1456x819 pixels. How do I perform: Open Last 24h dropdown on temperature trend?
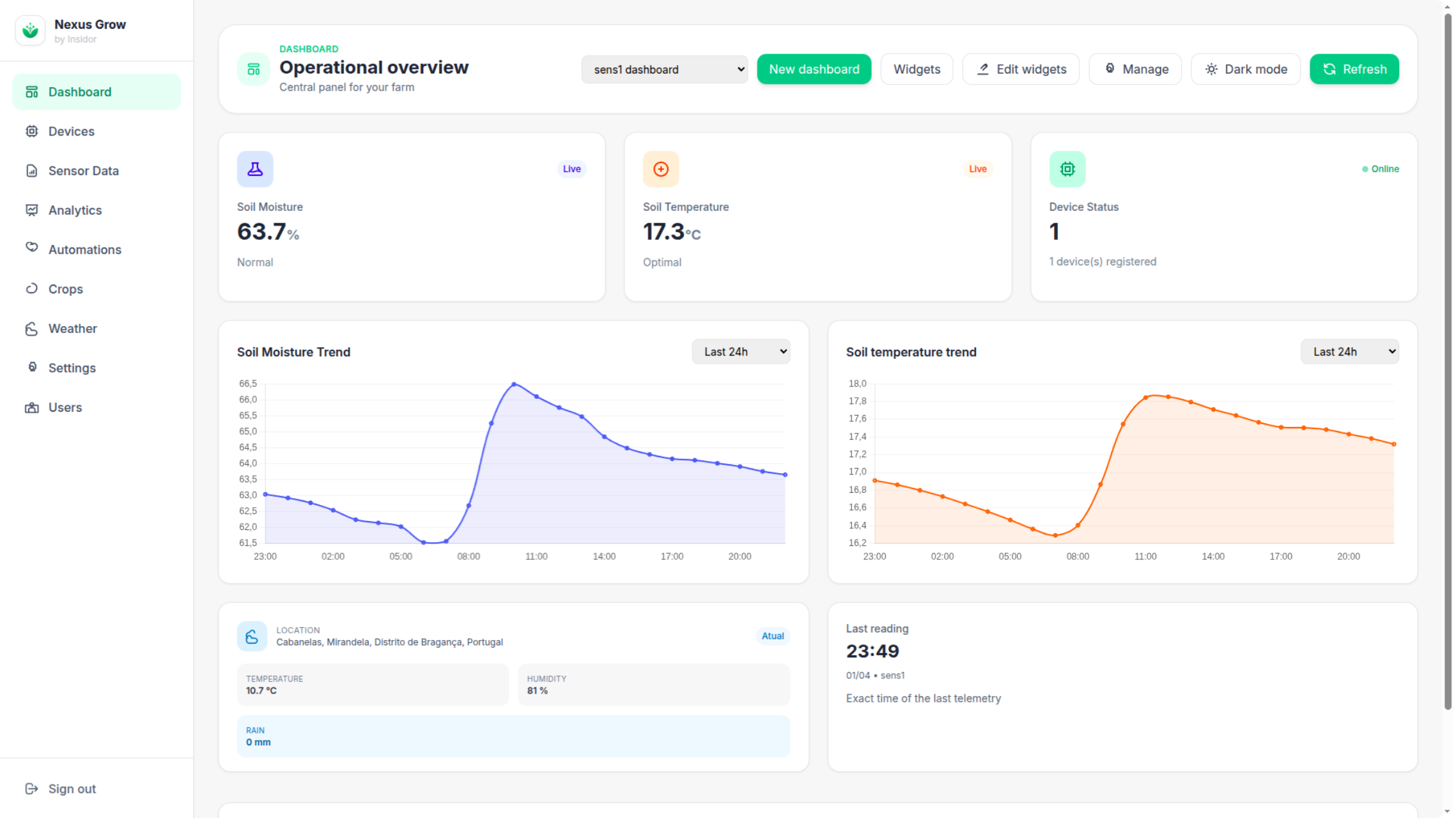click(1349, 351)
